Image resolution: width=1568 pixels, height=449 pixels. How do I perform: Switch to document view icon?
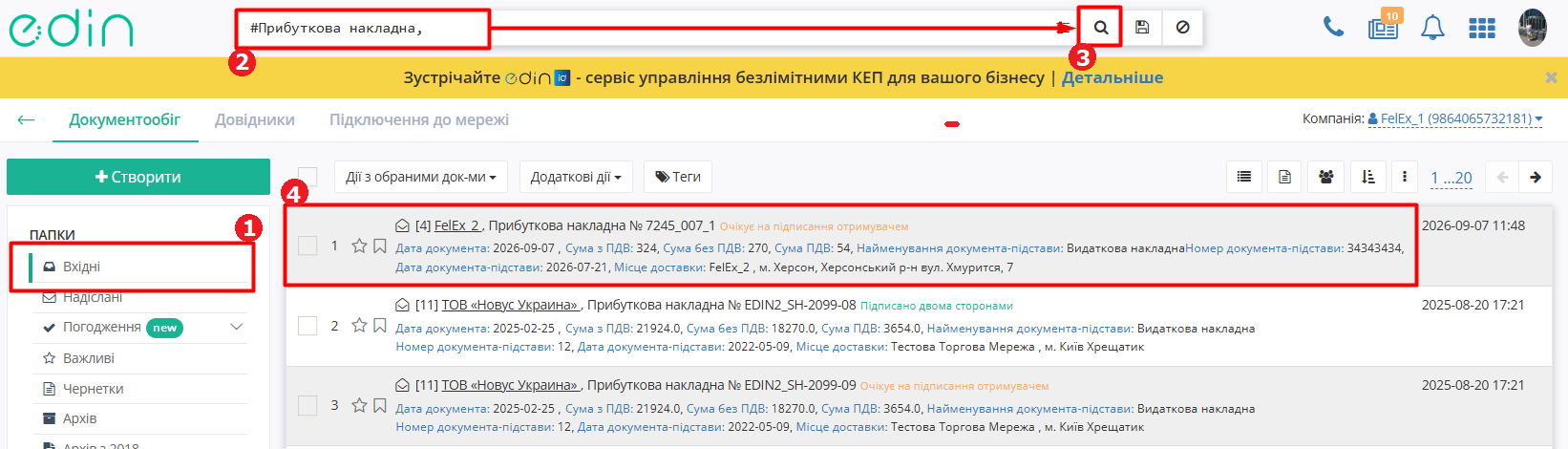(x=1284, y=177)
